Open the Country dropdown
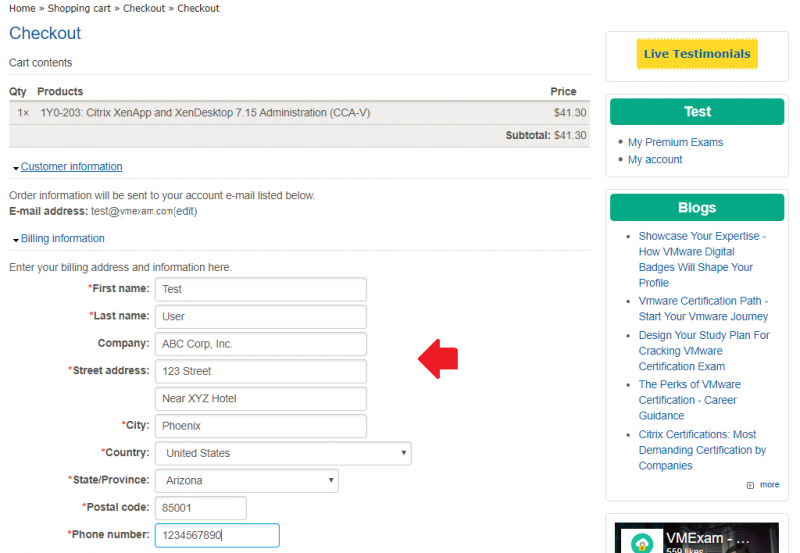Screen dimensions: 800x553 tap(282, 453)
